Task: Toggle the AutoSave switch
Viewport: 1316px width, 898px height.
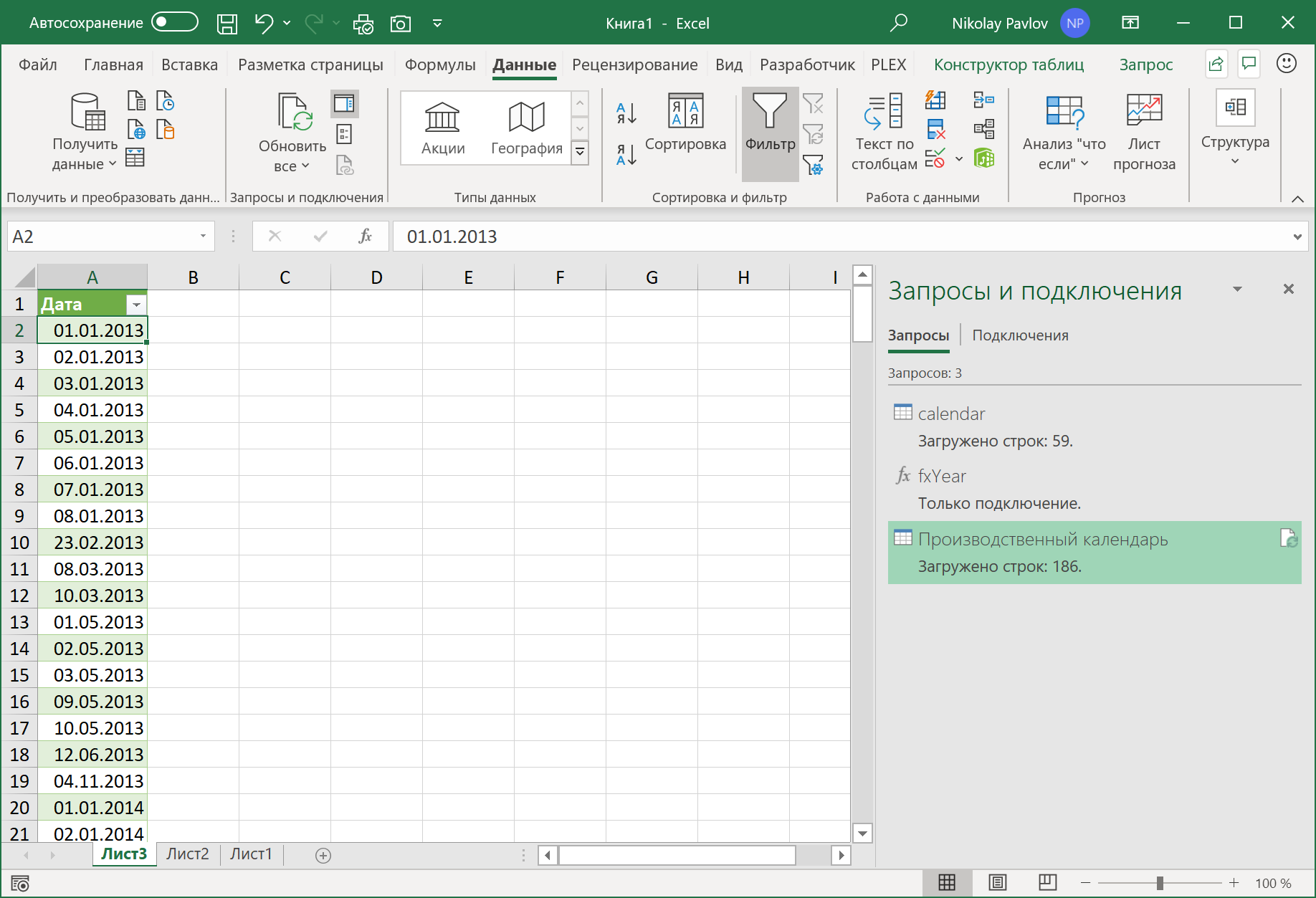Action: (175, 22)
